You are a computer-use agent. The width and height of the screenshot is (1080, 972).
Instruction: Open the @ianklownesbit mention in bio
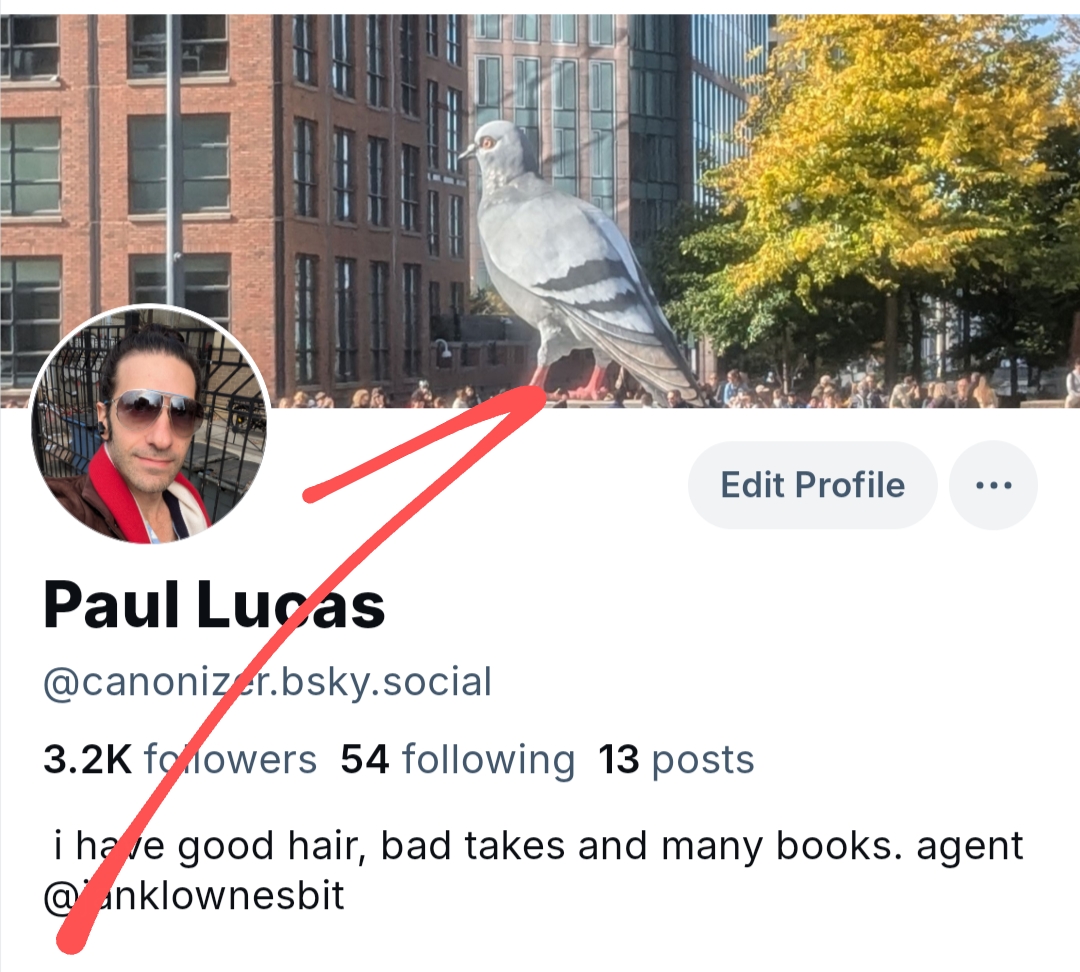click(x=194, y=896)
